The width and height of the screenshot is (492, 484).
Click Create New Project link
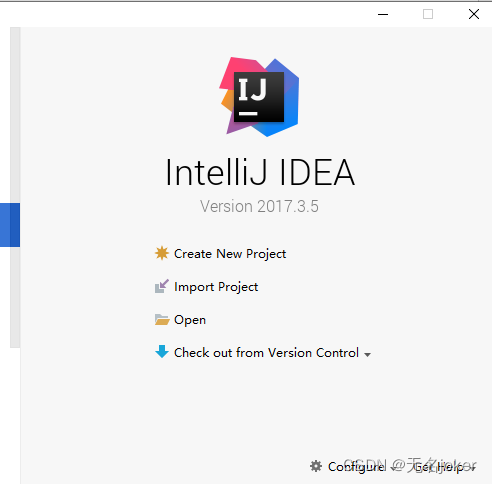pyautogui.click(x=230, y=254)
